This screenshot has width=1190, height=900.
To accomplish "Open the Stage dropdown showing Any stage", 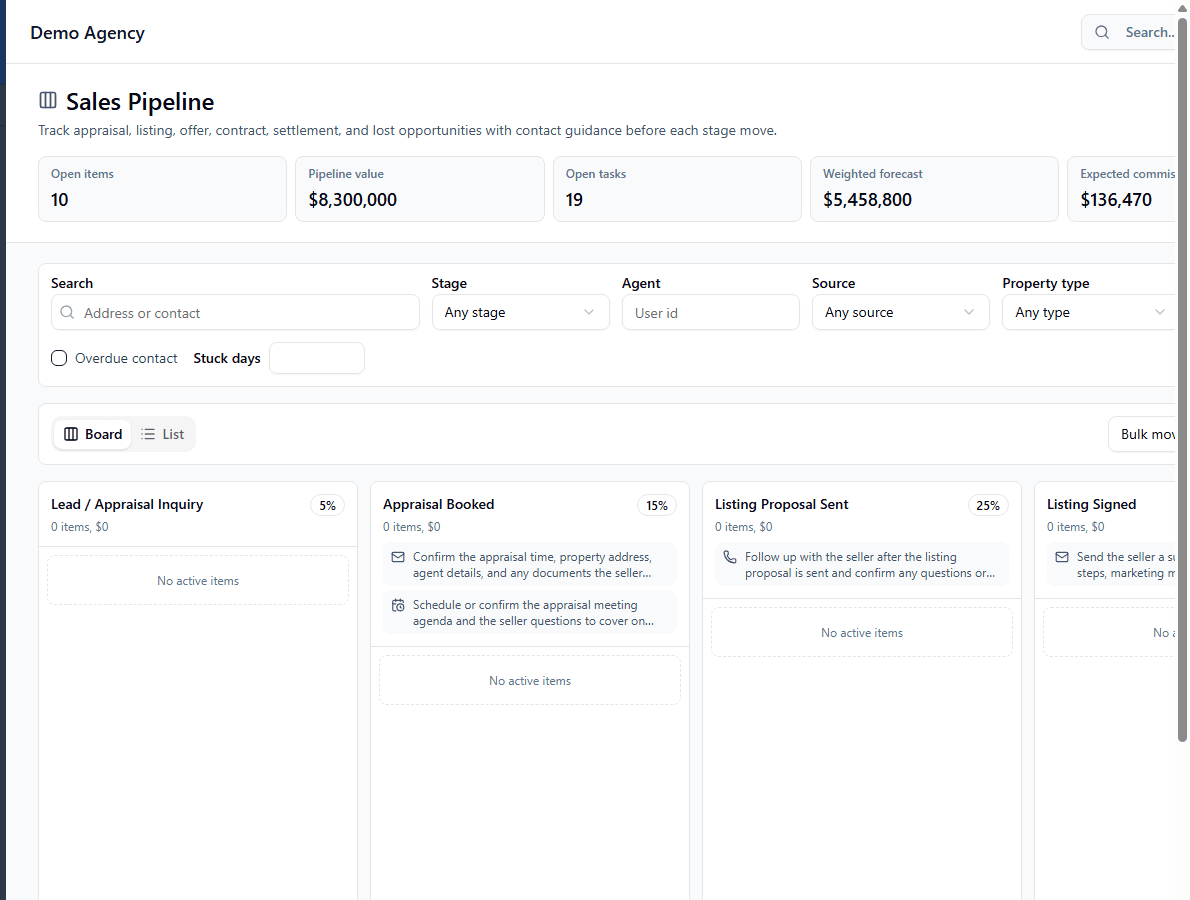I will (x=521, y=313).
